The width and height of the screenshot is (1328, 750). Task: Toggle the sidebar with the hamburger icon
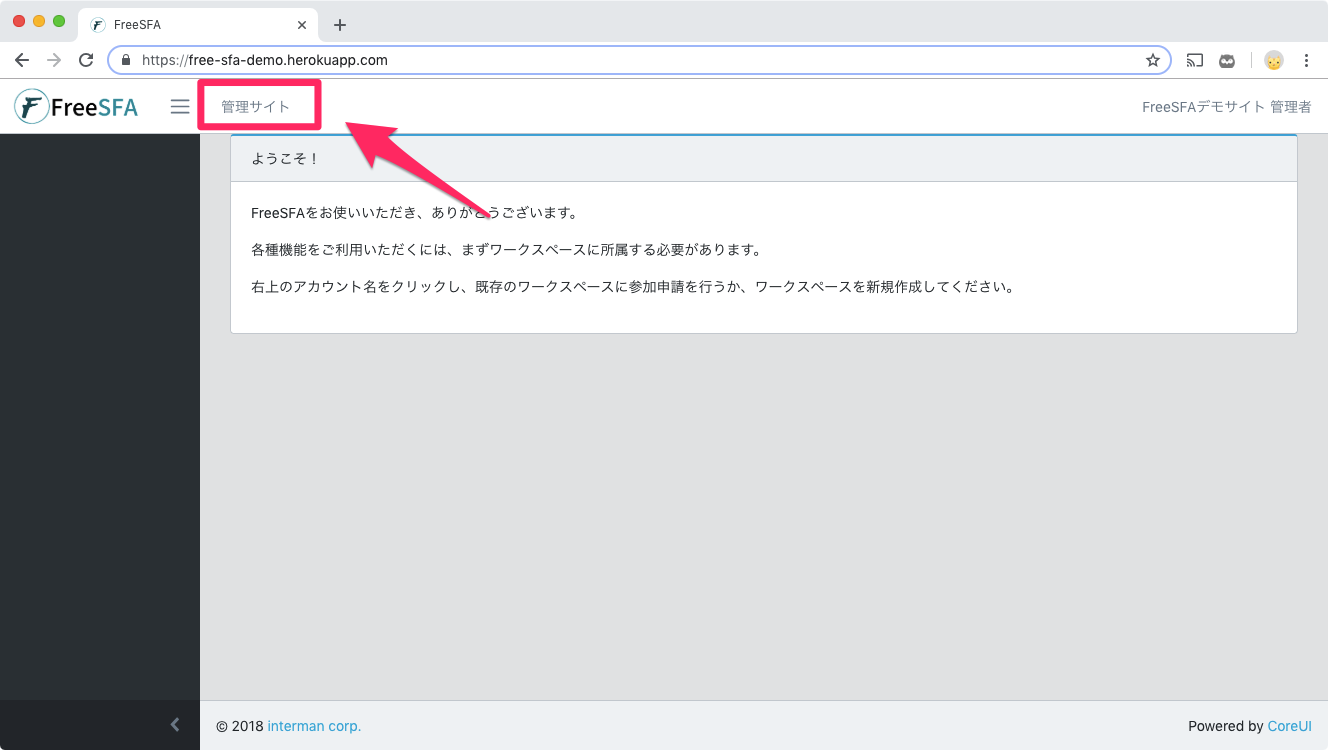click(x=180, y=107)
